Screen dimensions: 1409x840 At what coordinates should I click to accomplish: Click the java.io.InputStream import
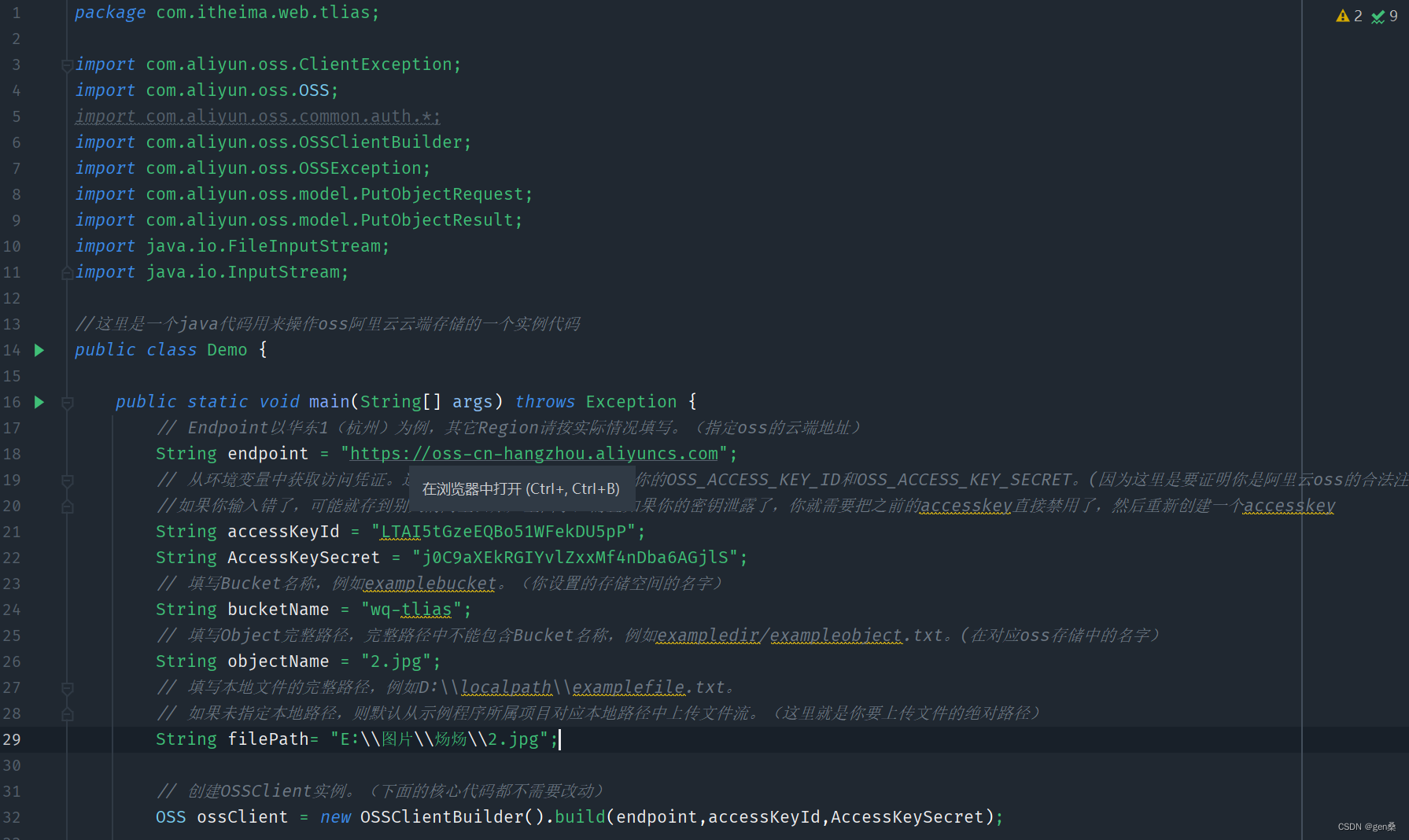coord(212,272)
